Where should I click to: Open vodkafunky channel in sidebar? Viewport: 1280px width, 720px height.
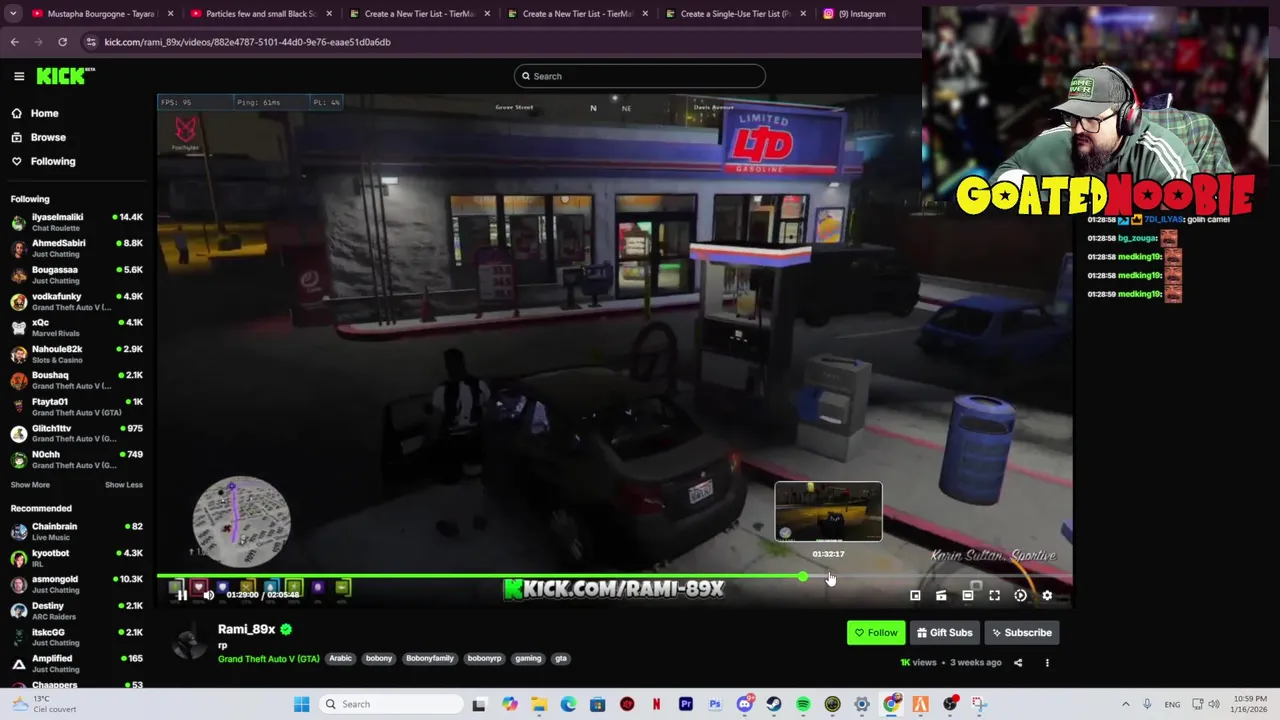pyautogui.click(x=77, y=301)
